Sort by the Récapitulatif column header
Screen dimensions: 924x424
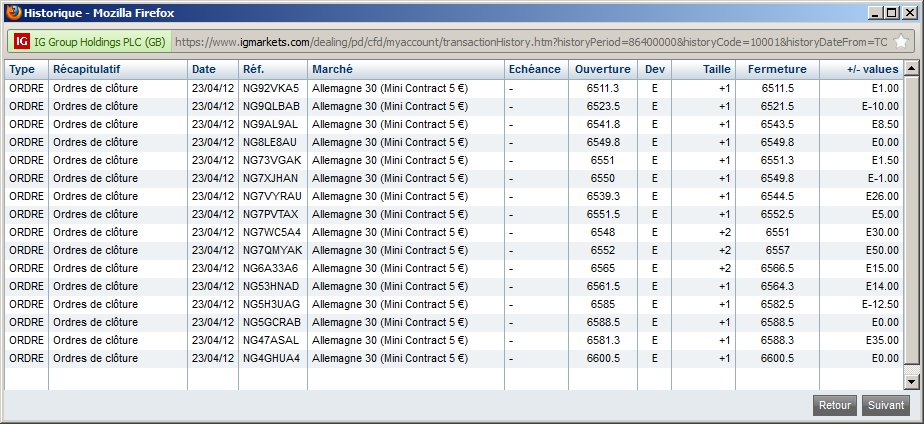pyautogui.click(x=118, y=69)
